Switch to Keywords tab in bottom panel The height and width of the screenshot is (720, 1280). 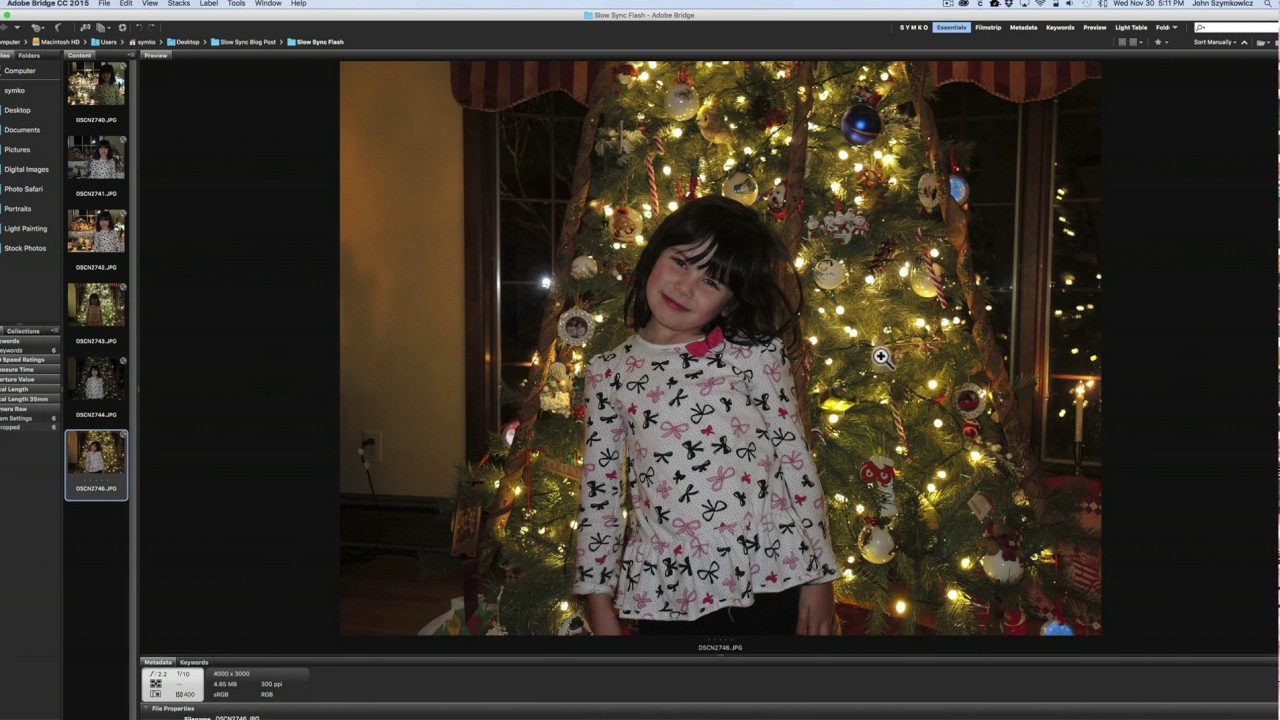click(194, 662)
